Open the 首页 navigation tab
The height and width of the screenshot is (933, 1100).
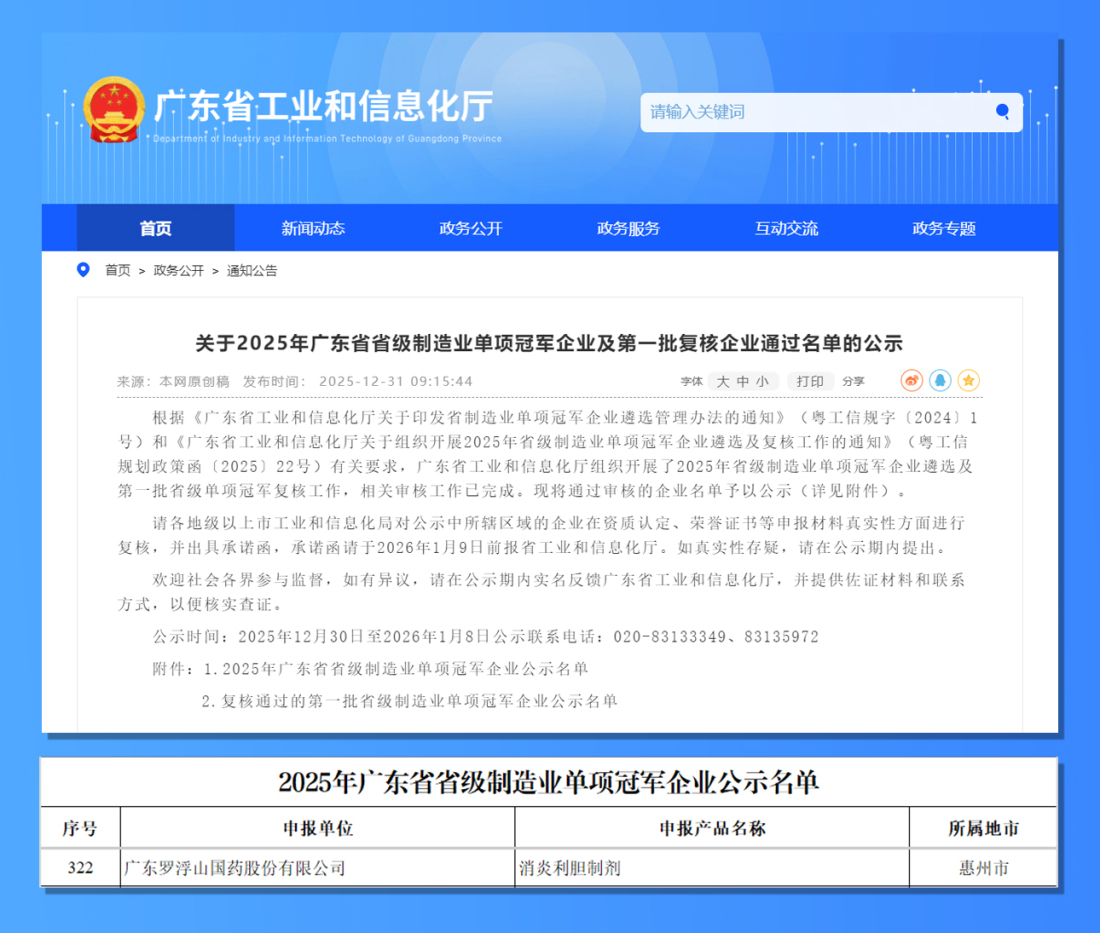155,228
